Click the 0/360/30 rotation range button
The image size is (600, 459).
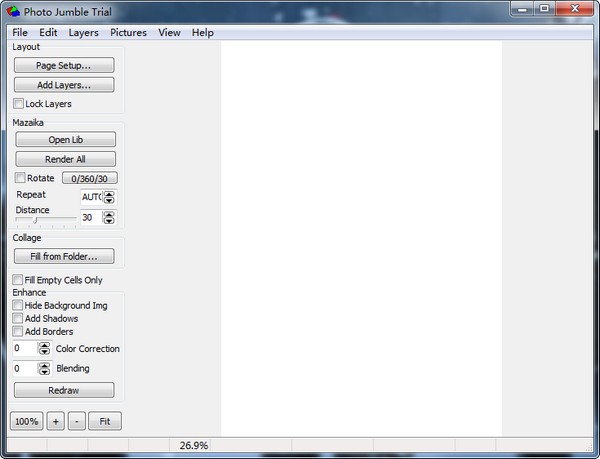point(90,178)
